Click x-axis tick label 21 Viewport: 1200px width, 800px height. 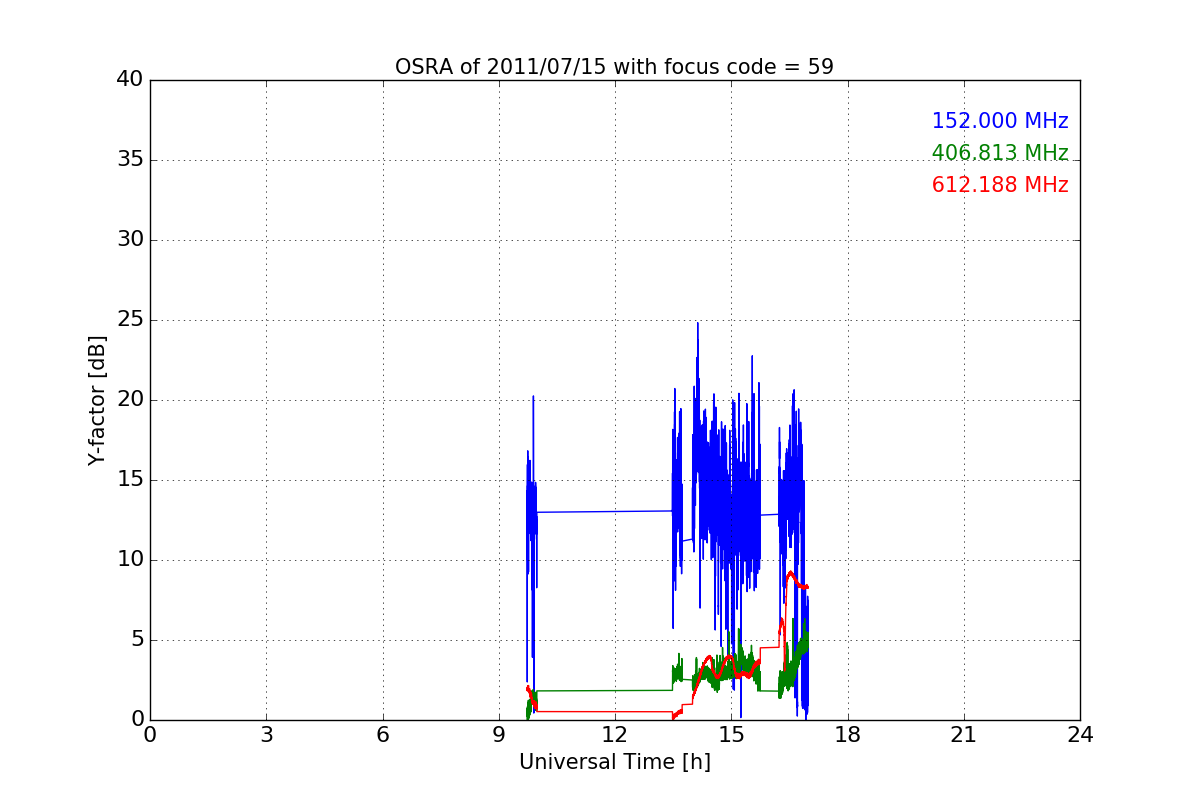[x=964, y=735]
